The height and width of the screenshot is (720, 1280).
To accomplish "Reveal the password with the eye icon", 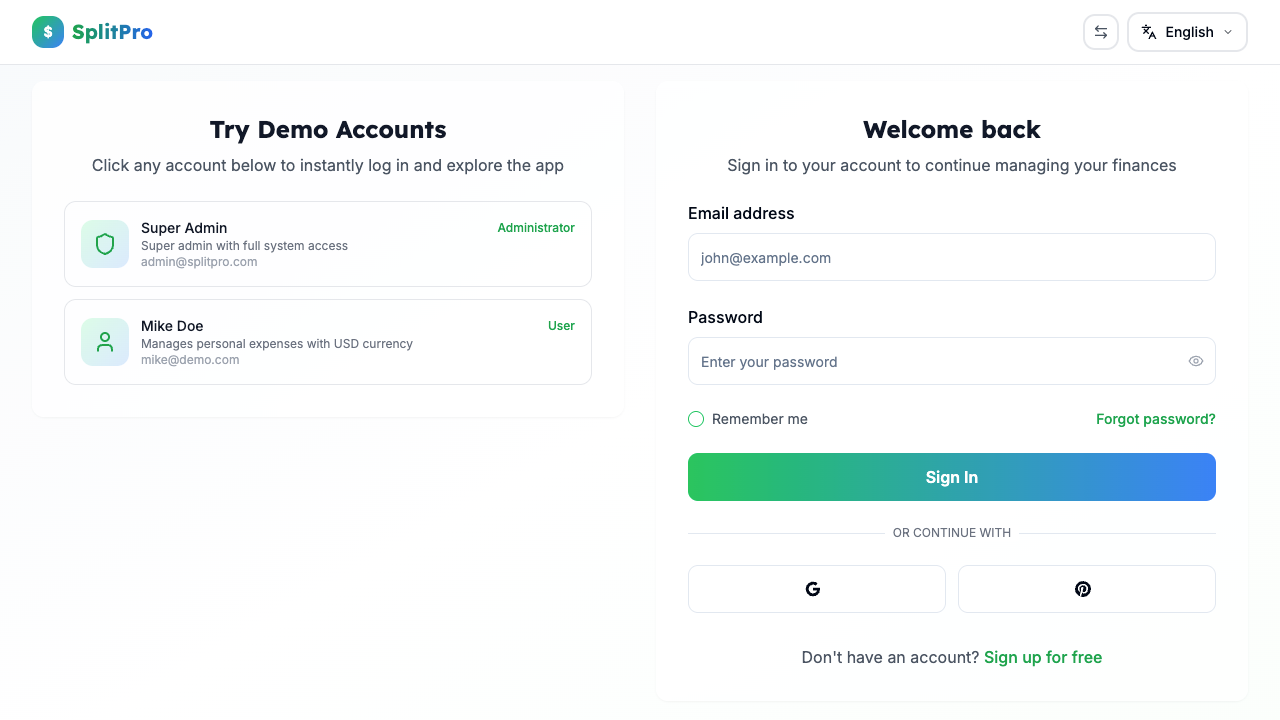I will [1195, 361].
